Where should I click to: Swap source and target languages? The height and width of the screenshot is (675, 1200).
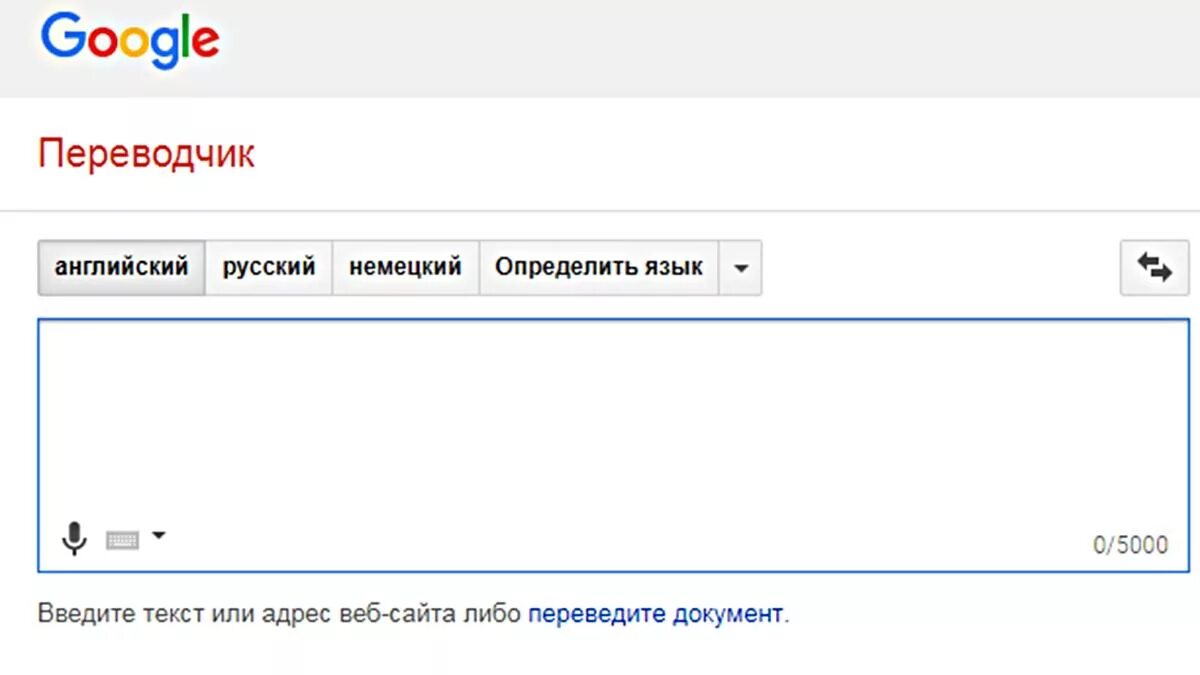click(x=1154, y=267)
